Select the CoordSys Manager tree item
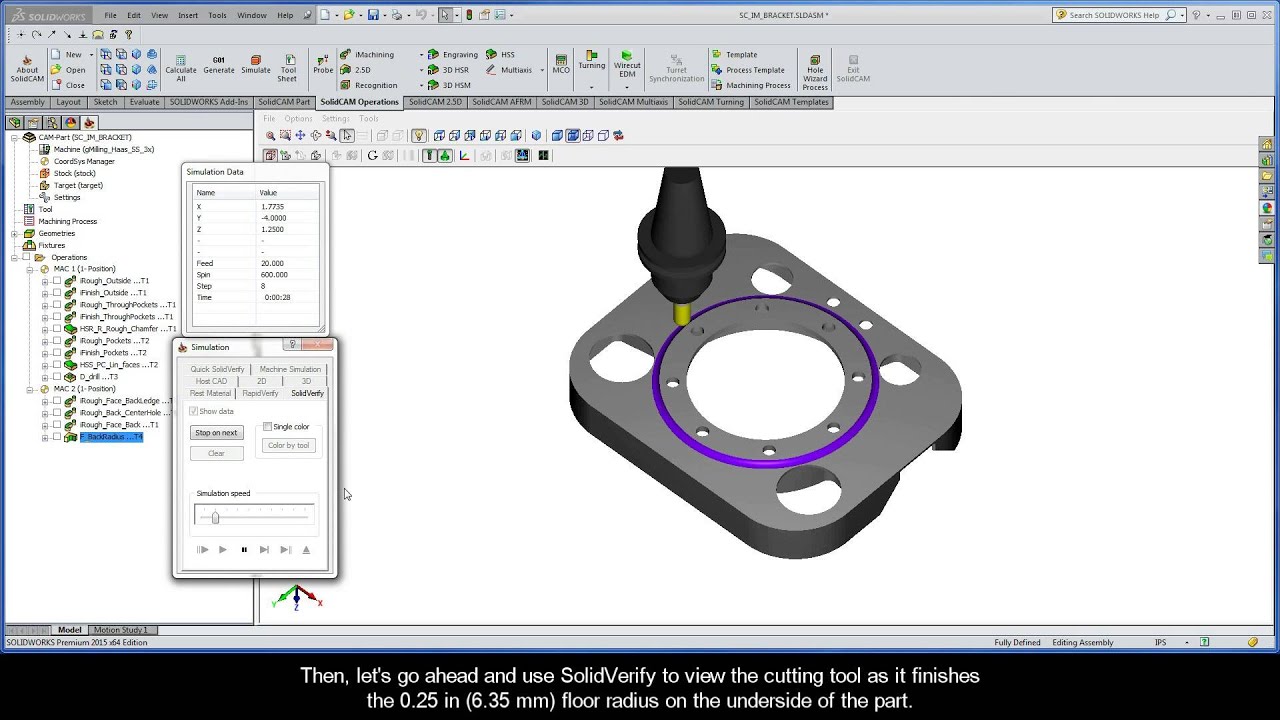 (x=76, y=161)
